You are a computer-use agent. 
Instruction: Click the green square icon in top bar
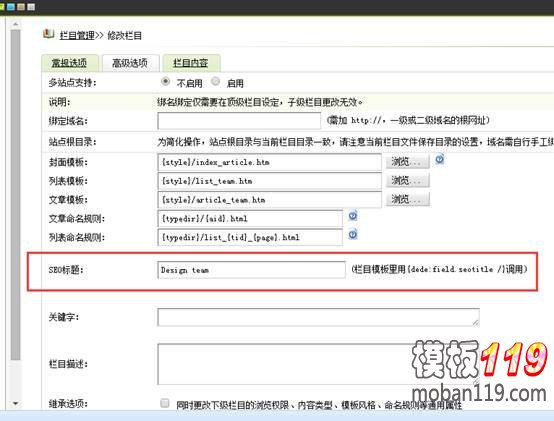[x=1, y=7]
